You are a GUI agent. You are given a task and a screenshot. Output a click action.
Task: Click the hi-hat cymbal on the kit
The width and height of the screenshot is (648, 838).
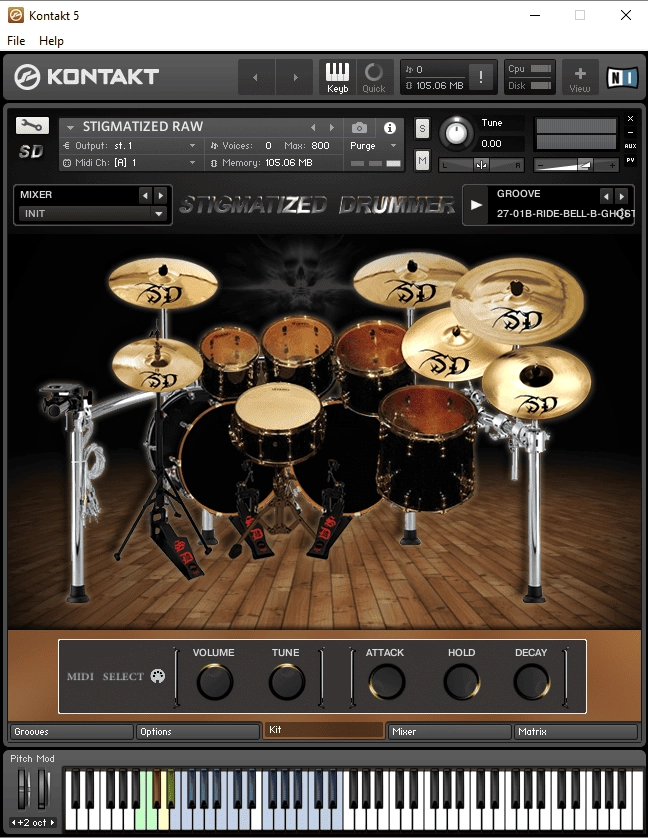point(157,364)
